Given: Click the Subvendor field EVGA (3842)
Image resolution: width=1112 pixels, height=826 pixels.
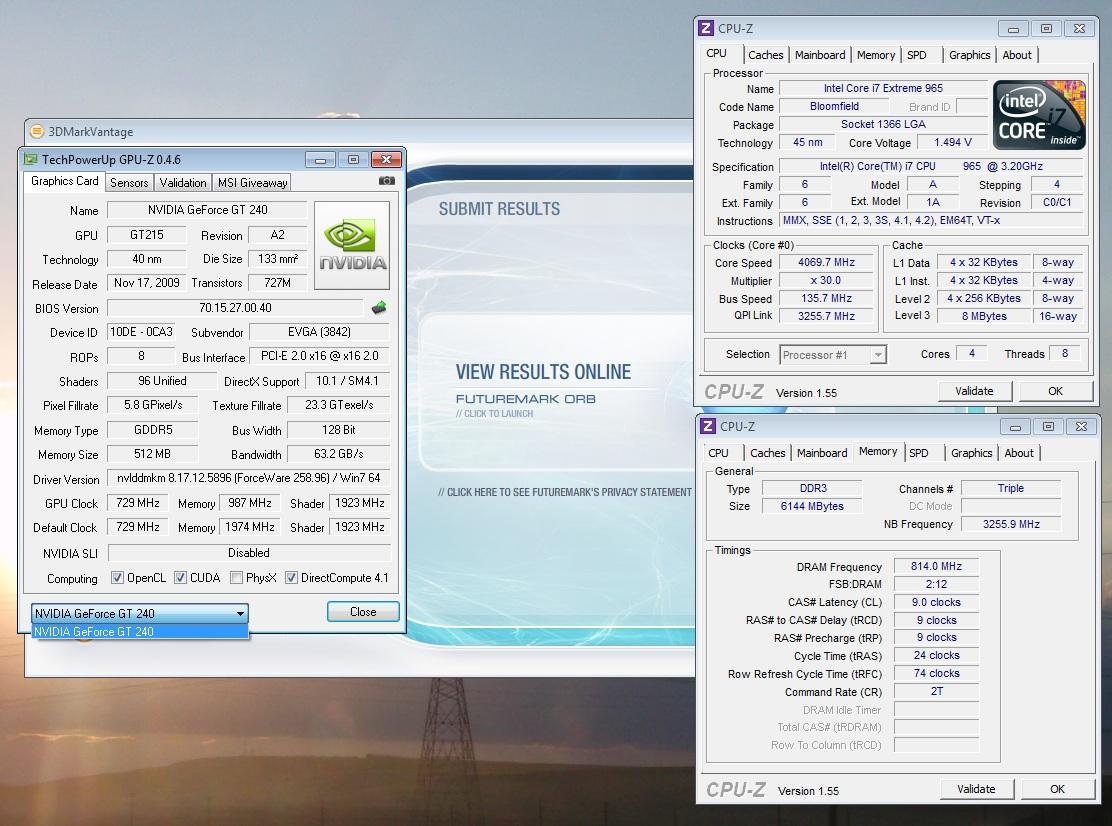Looking at the screenshot, I should 319,332.
